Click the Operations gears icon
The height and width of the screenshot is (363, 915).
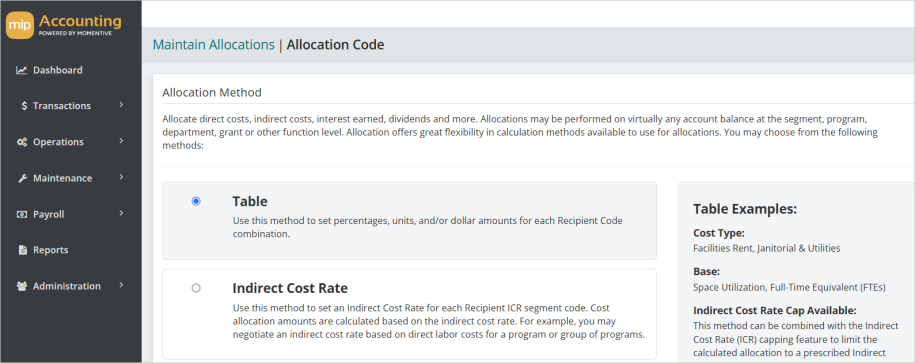pos(22,142)
